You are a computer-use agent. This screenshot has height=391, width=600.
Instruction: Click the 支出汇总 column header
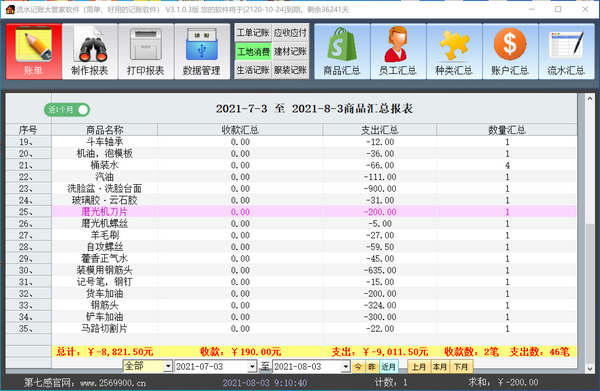380,130
